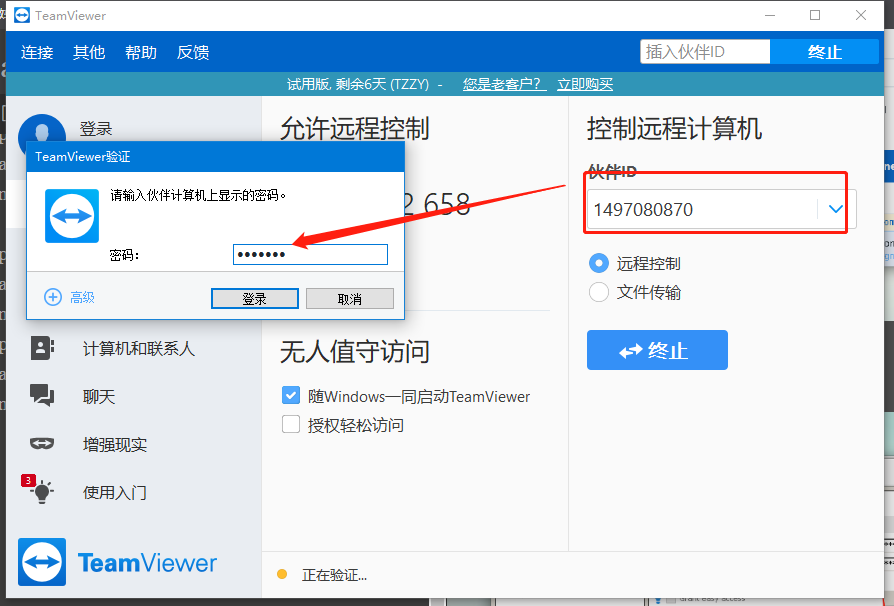Click the 控制远程计算机 heading
The image size is (894, 606).
tap(674, 128)
